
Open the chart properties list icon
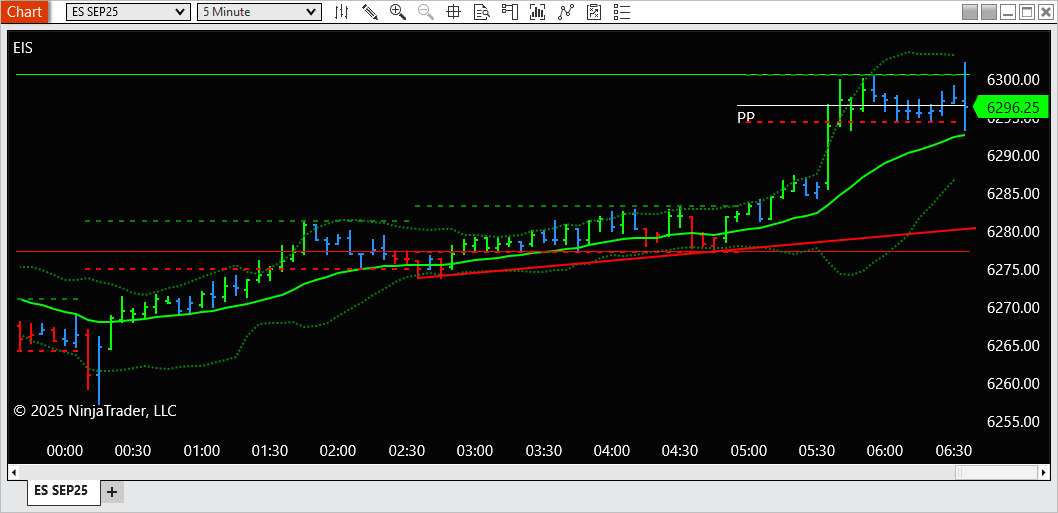pos(621,11)
